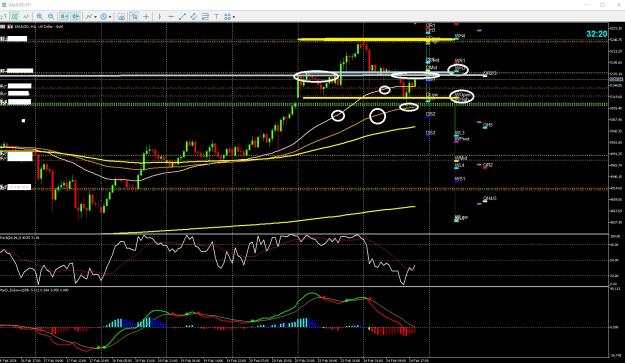Expand the indicators dropdown arrow
The image size is (625, 363).
coord(95,17)
